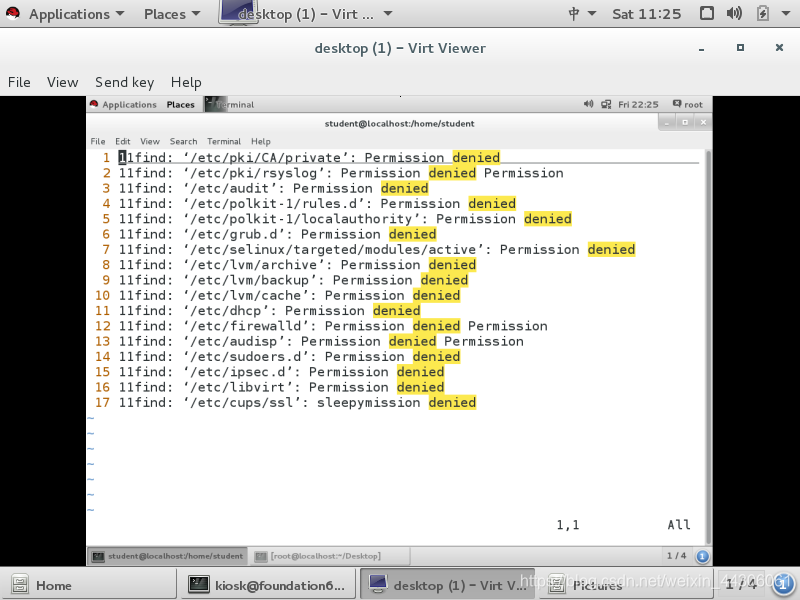
Task: Click the red hat logo in top panel
Action: tap(13, 13)
